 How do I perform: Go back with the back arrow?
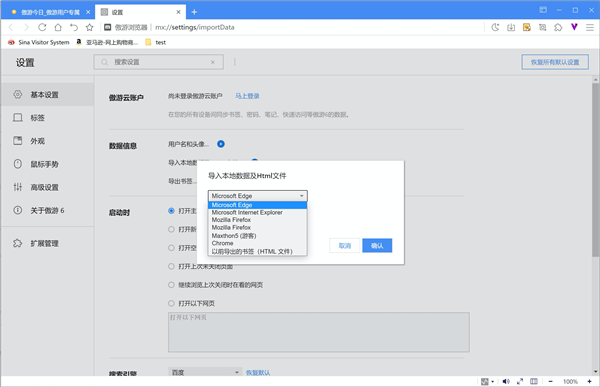(x=11, y=27)
